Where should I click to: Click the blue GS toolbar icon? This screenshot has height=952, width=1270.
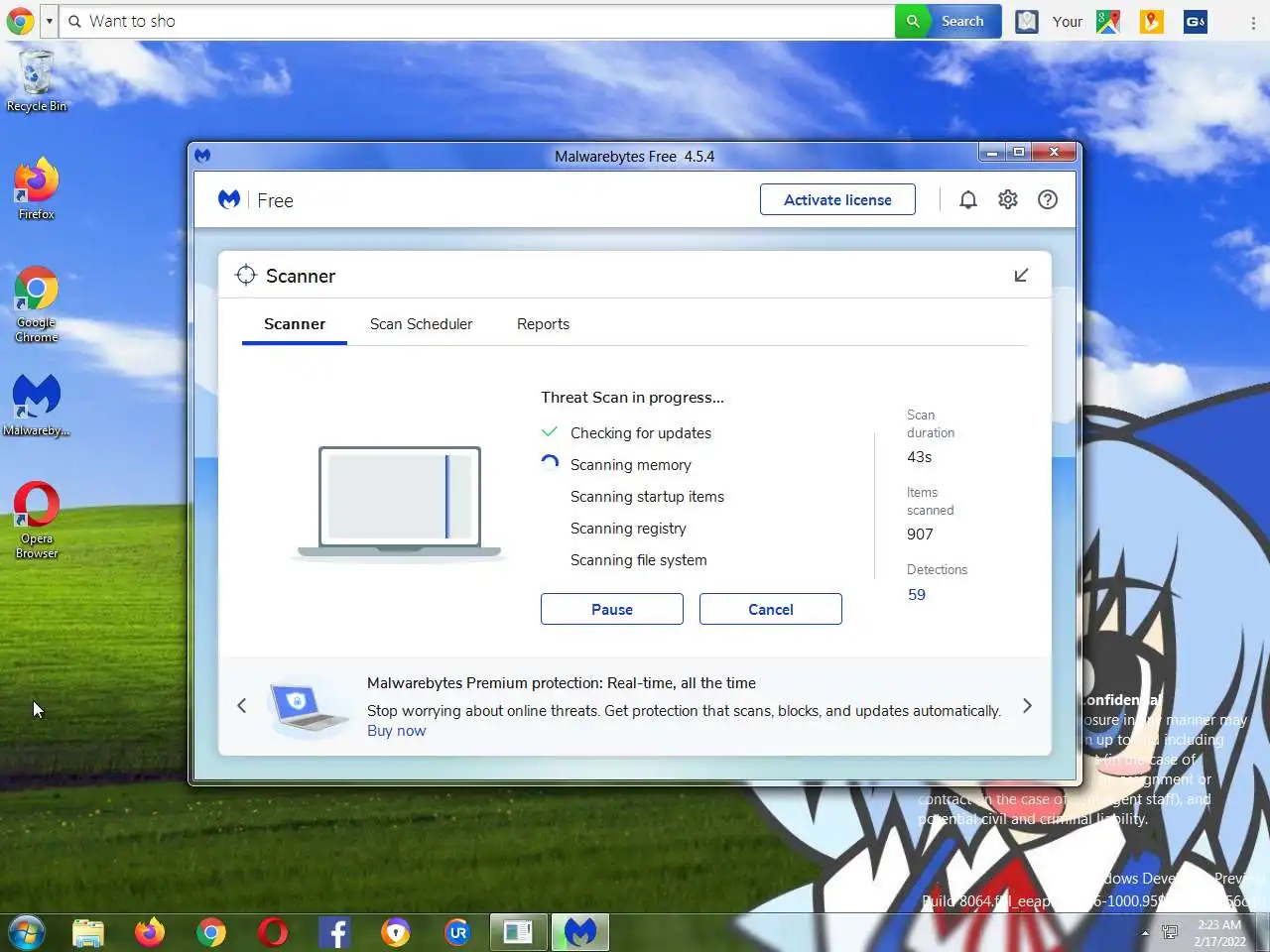tap(1196, 21)
